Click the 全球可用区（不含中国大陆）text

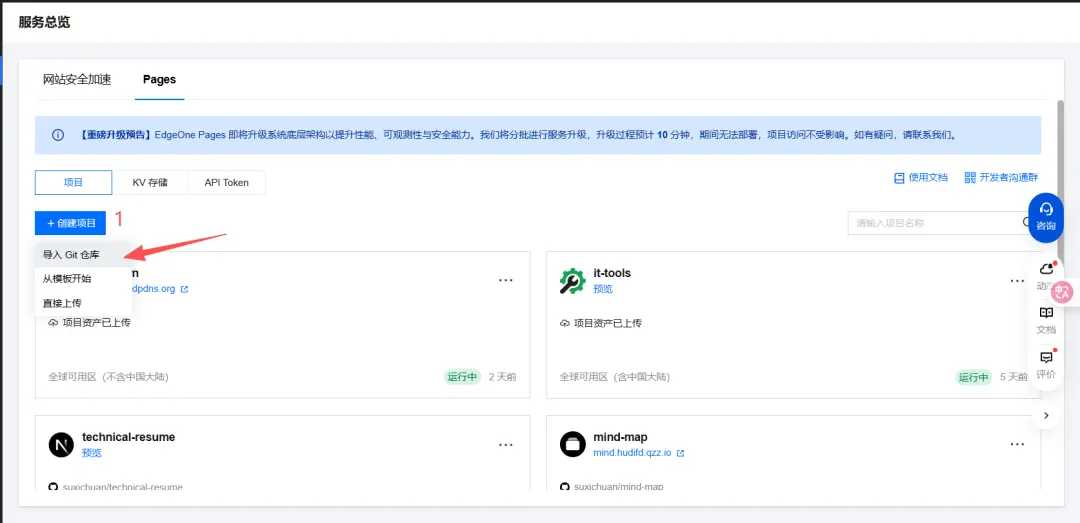click(109, 377)
